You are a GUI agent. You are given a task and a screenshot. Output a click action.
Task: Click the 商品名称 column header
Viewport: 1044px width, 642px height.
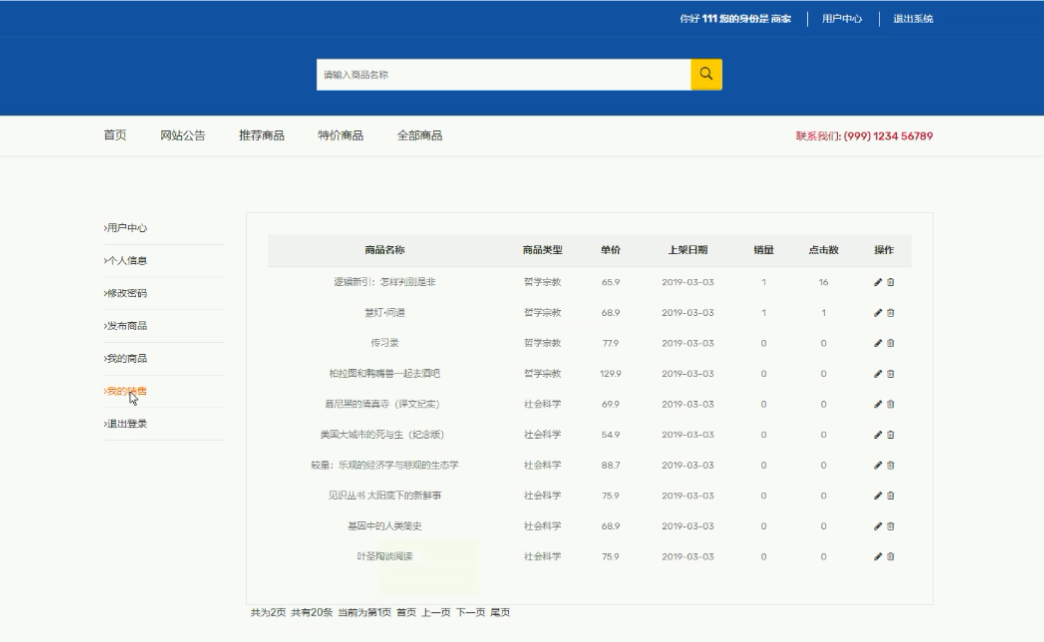[x=384, y=250]
